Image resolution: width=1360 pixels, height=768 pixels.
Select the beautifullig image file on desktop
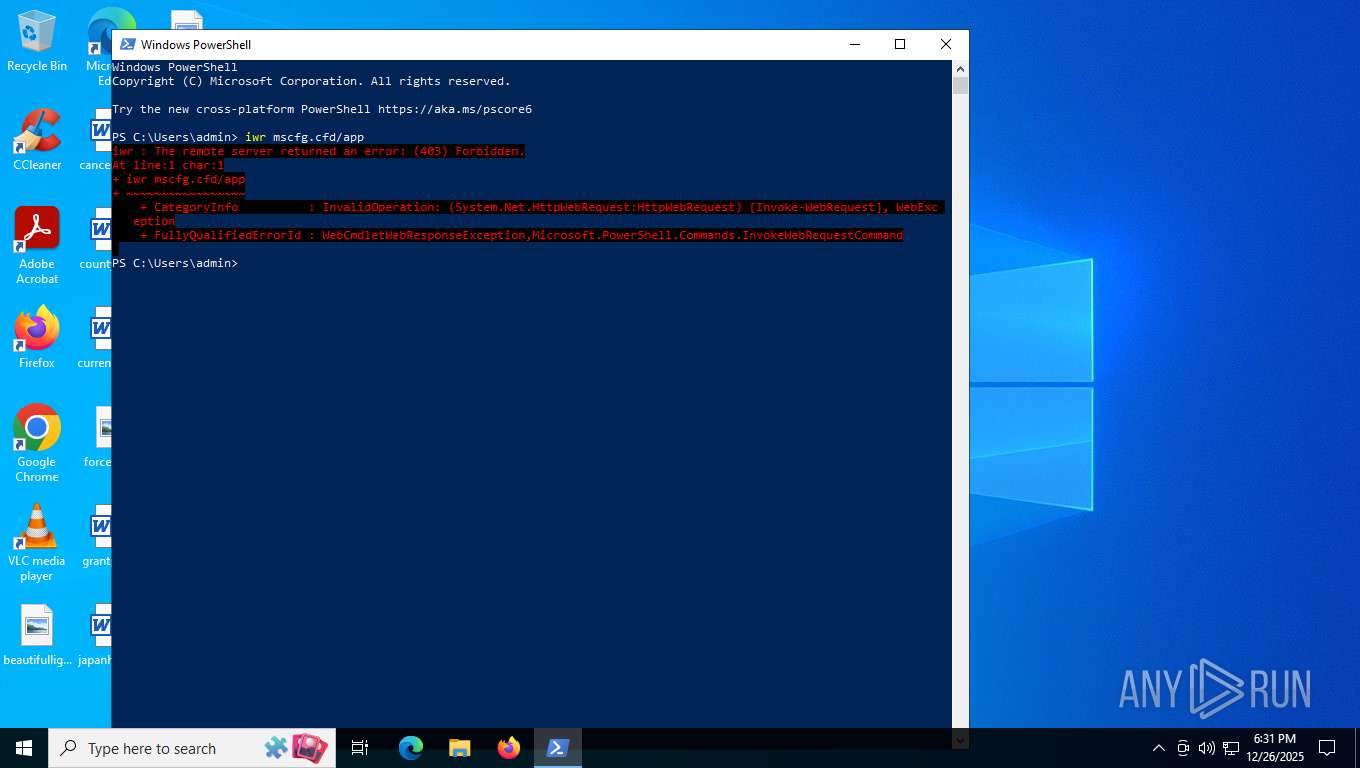click(x=37, y=636)
